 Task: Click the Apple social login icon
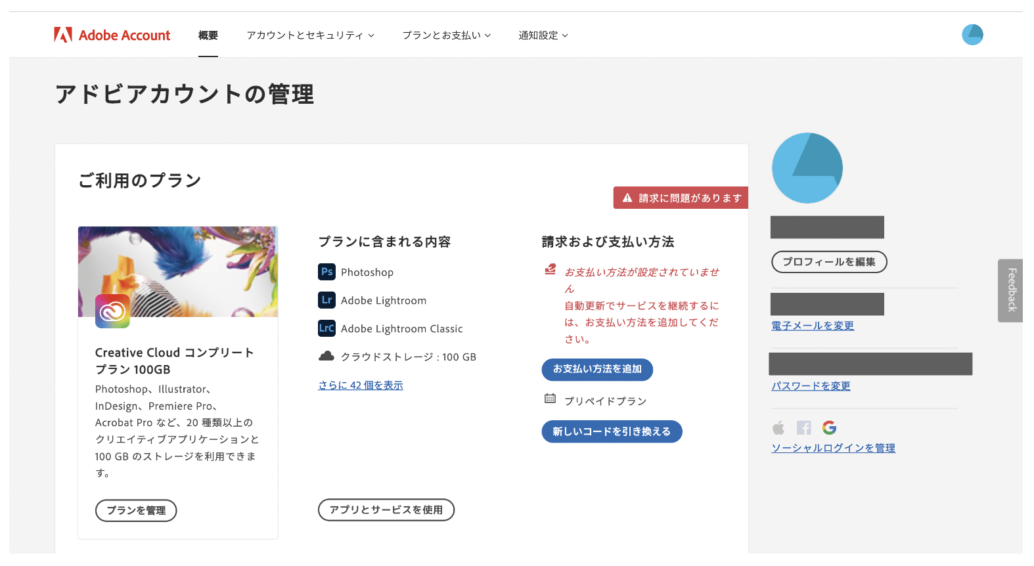[x=778, y=428]
